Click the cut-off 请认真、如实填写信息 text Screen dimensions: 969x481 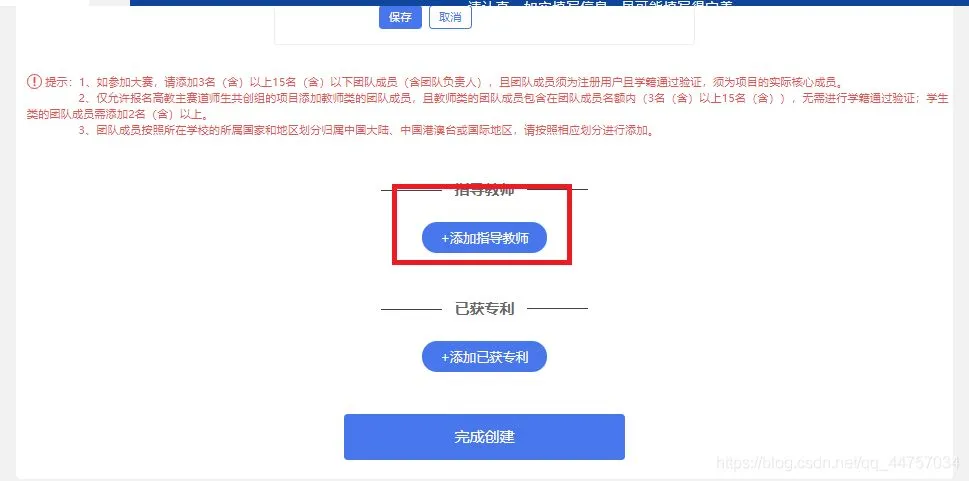(601, 4)
